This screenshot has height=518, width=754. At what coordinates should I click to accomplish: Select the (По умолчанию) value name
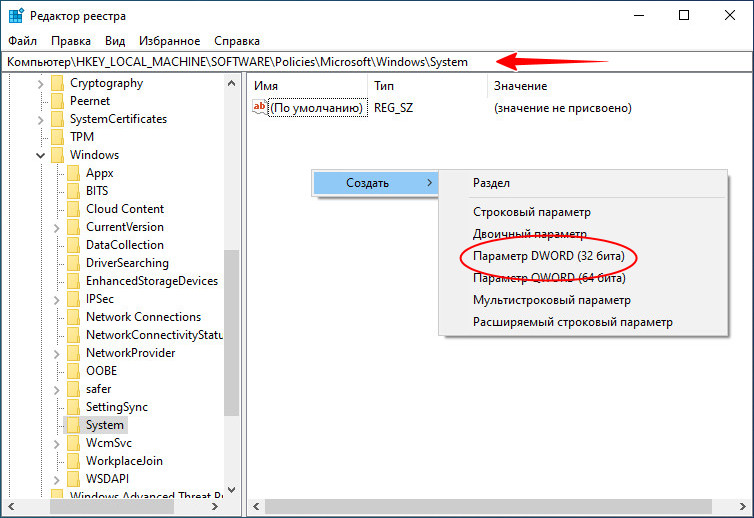point(316,108)
